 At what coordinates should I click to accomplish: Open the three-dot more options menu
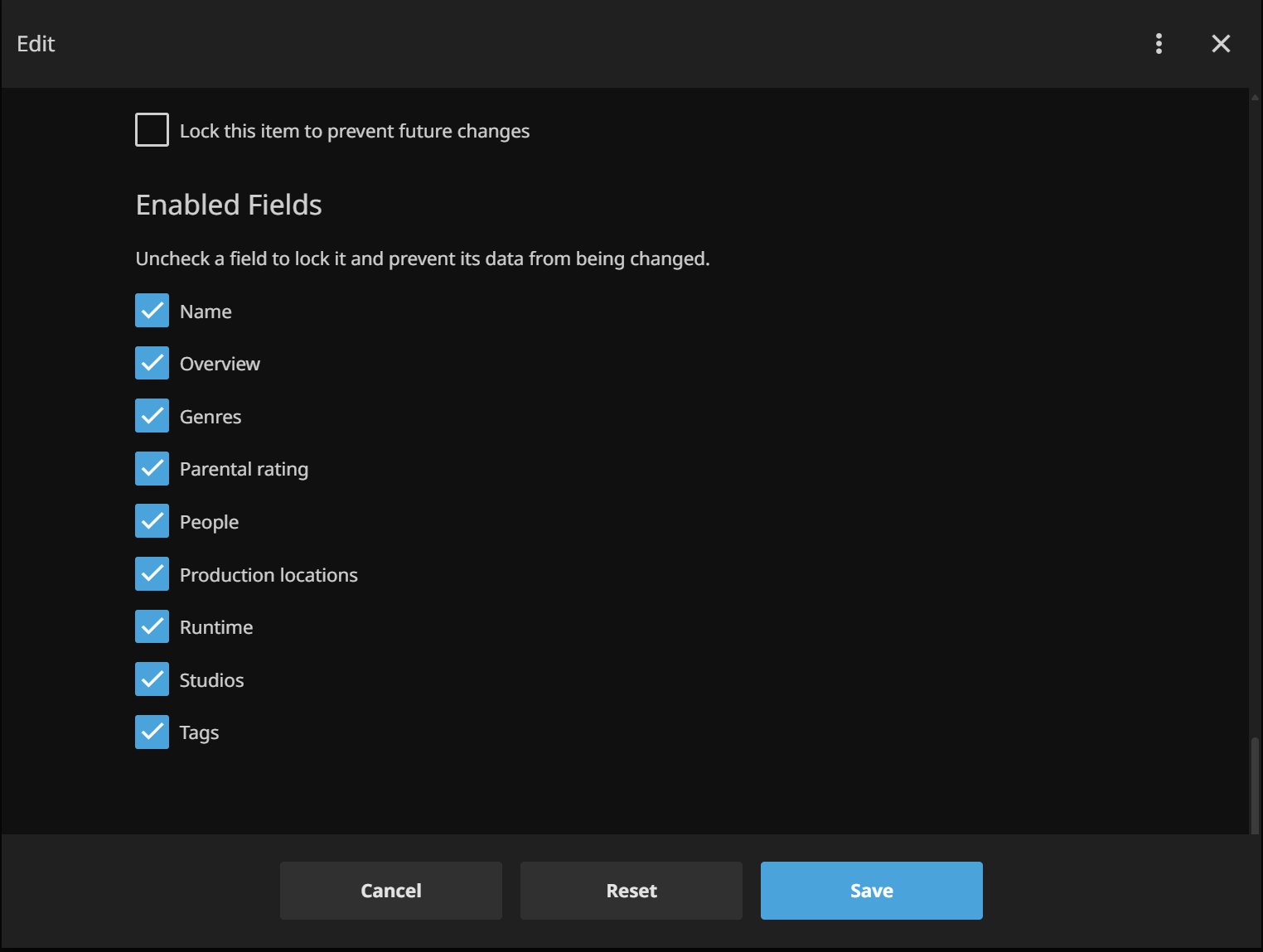1159,44
